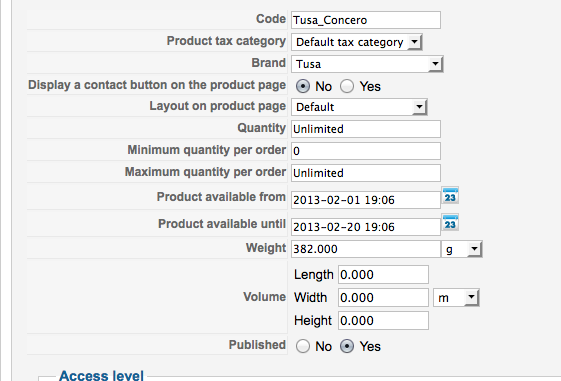Click the Code field with Tusa_Concero
The width and height of the screenshot is (561, 381).
[366, 20]
